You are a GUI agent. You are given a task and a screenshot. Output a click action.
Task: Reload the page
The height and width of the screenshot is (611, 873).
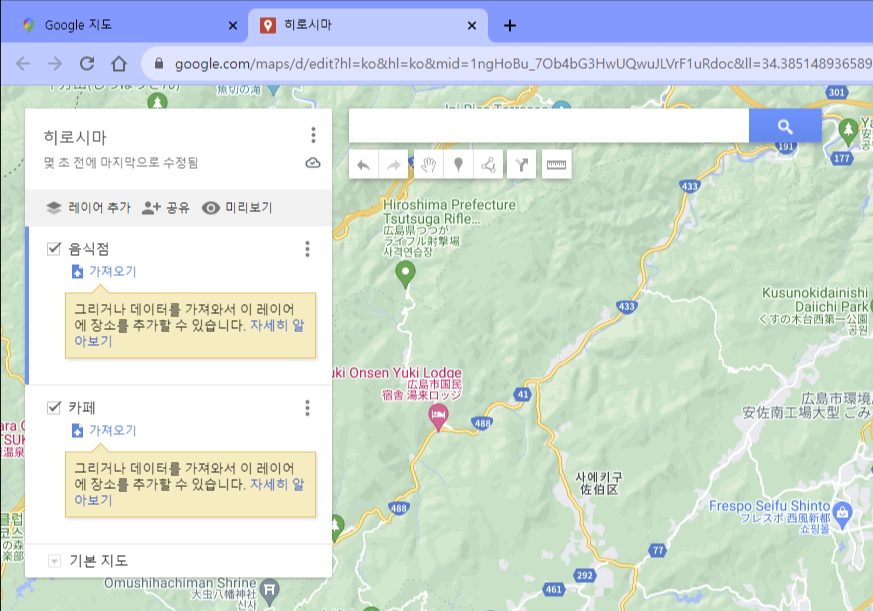87,63
